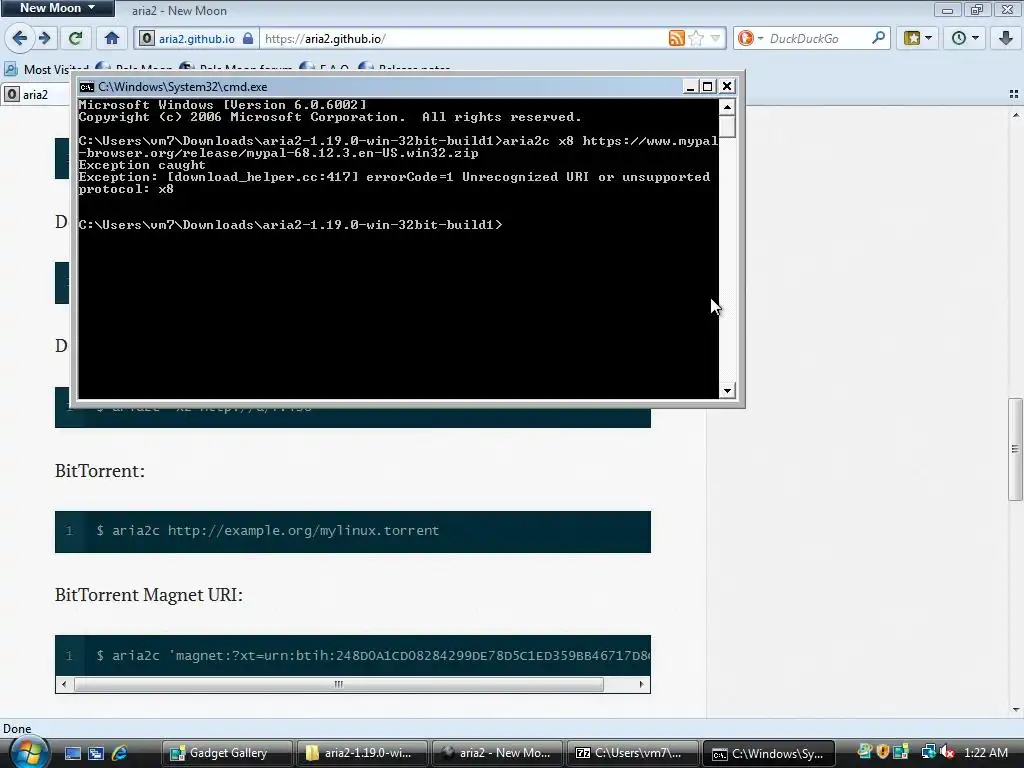Image resolution: width=1024 pixels, height=768 pixels.
Task: Switch to C:\Windows\Sy... cmd taskbar button
Action: (768, 753)
